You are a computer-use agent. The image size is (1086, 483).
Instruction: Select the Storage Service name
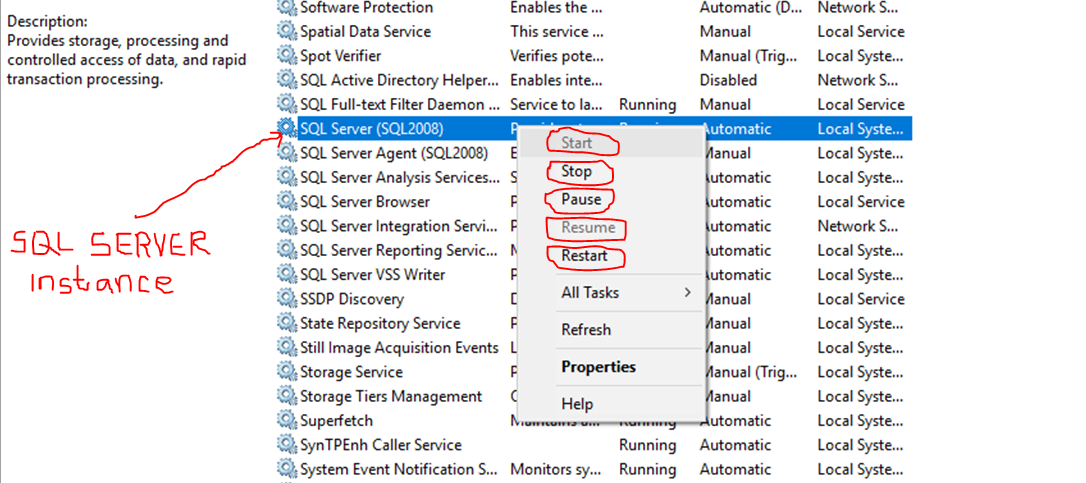(351, 372)
